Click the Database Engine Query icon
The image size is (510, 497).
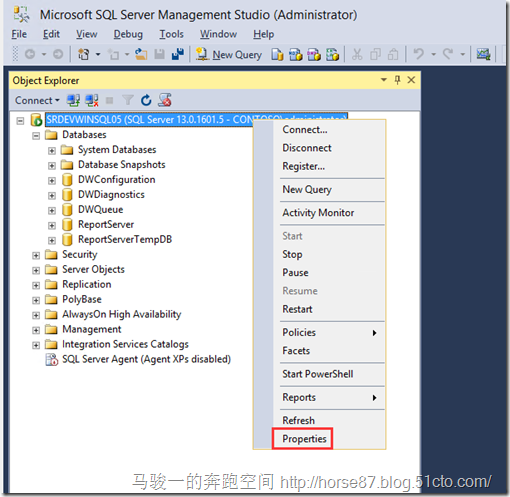pyautogui.click(x=277, y=54)
